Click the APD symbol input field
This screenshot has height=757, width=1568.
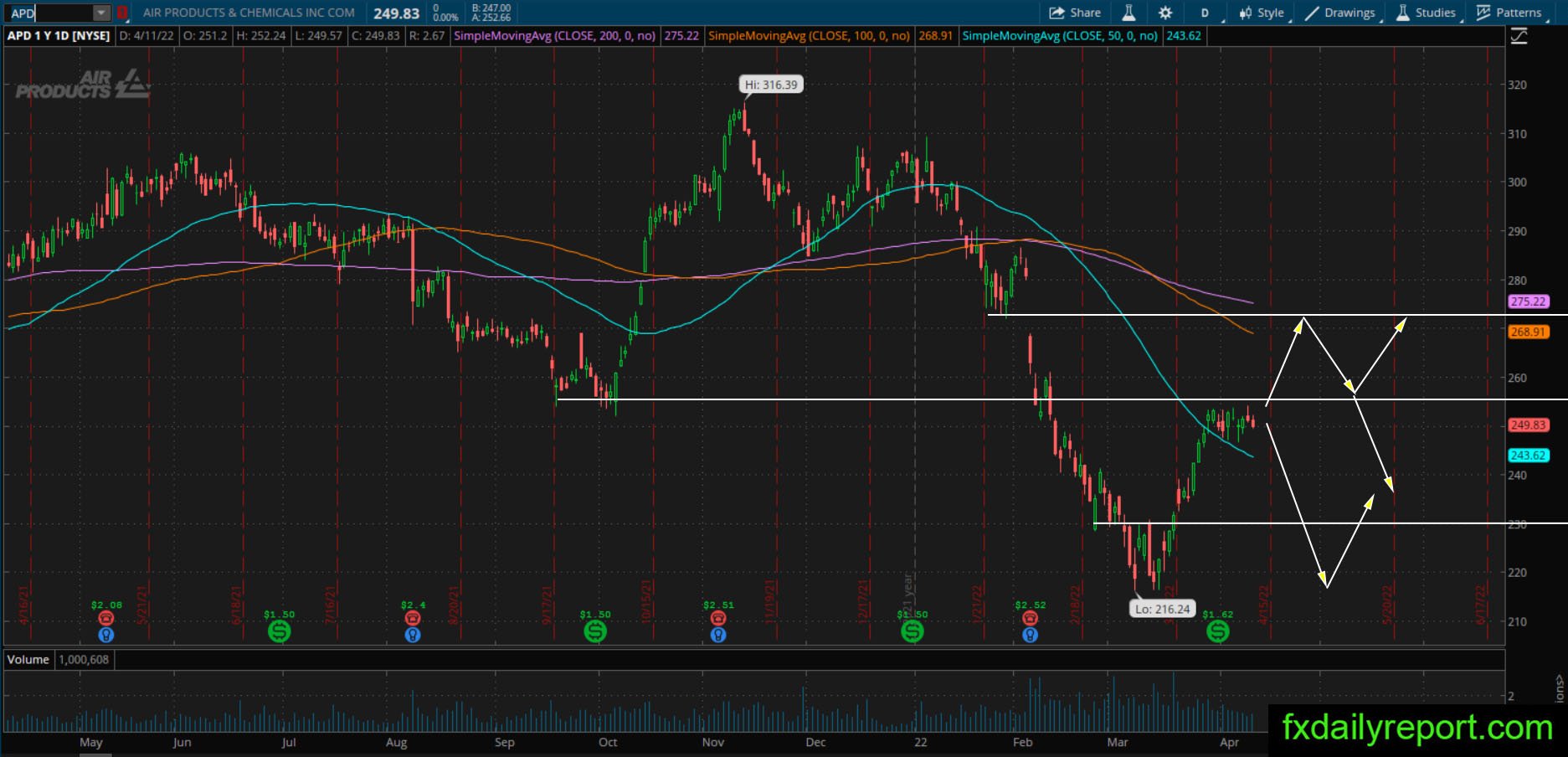click(x=49, y=13)
